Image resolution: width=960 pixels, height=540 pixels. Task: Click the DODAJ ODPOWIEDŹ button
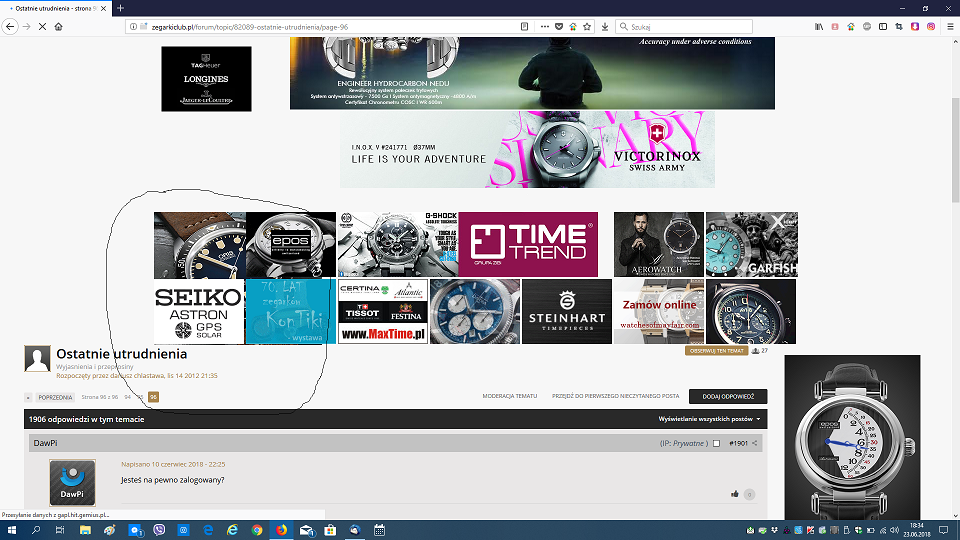pos(728,397)
